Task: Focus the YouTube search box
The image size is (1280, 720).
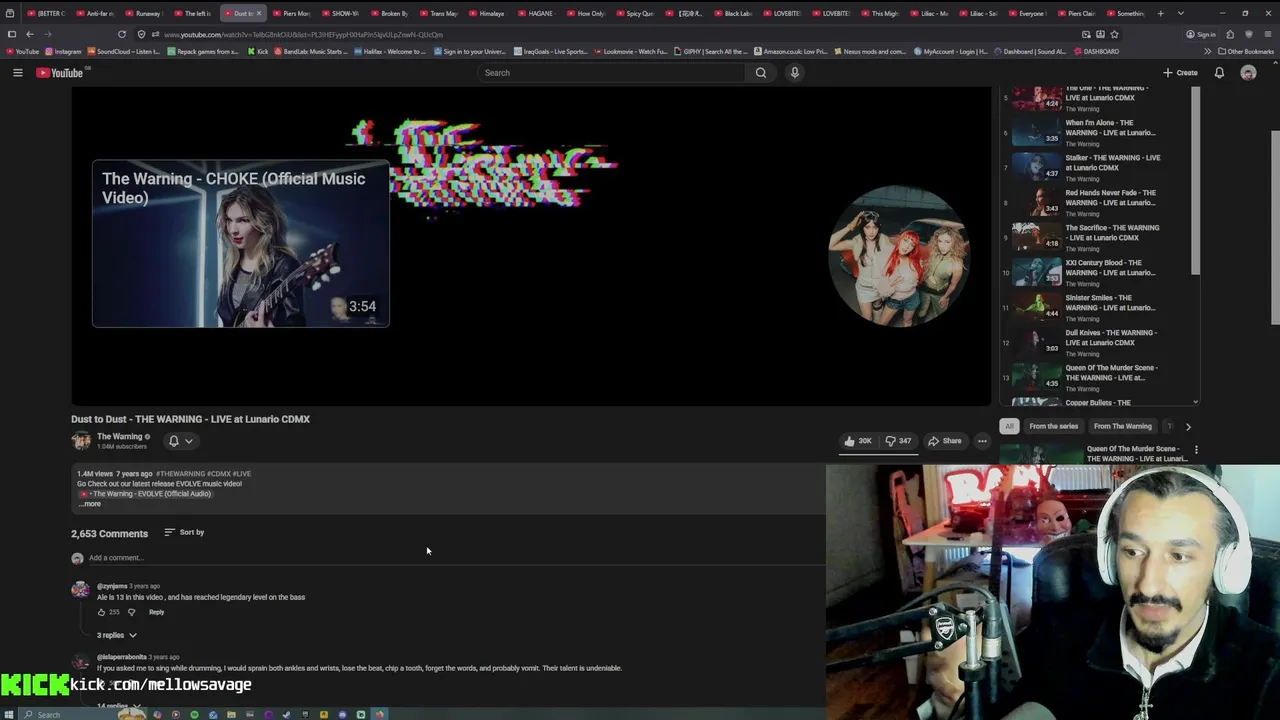Action: click(x=610, y=73)
